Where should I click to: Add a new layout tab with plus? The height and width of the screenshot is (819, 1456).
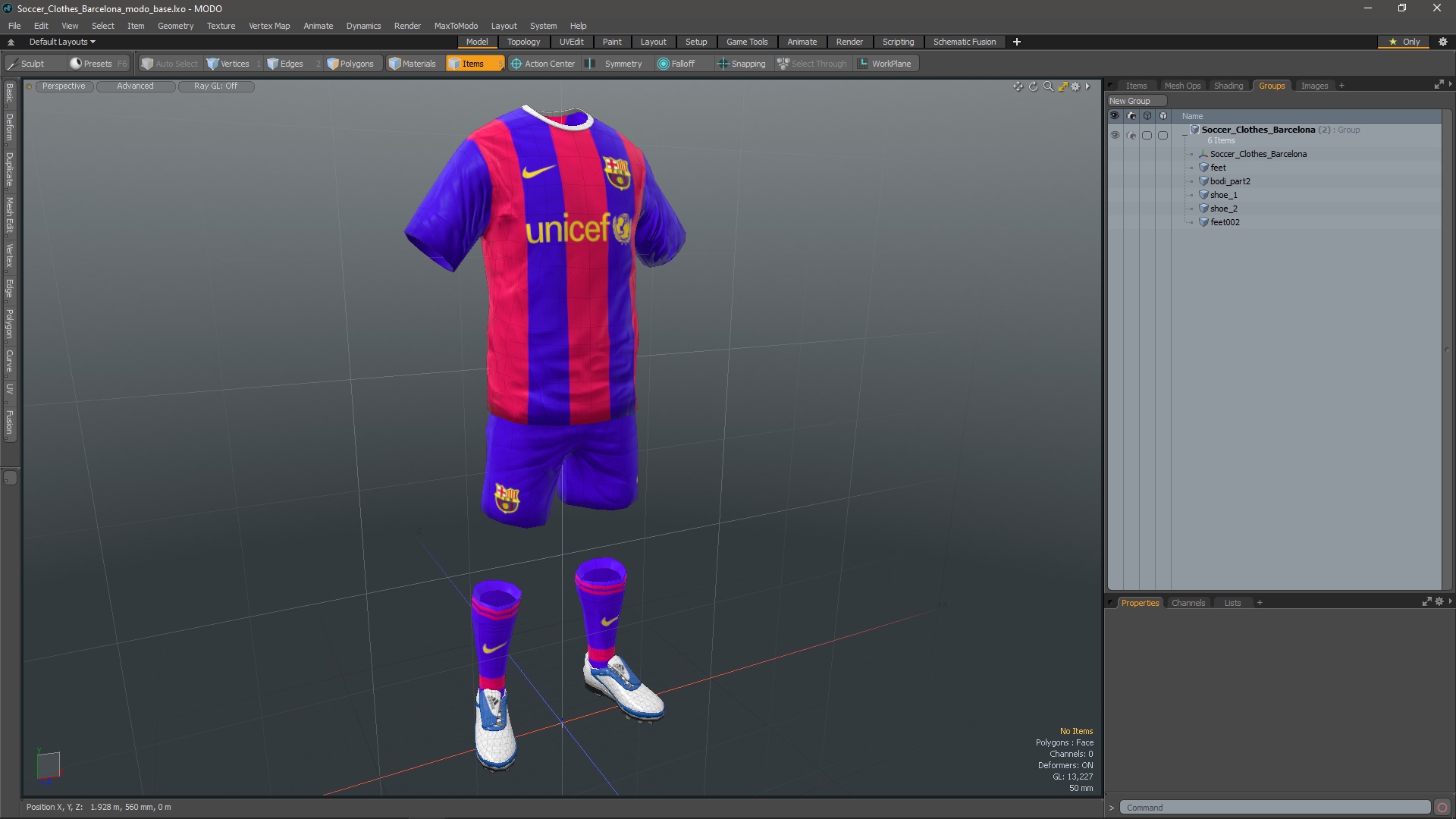(1016, 42)
